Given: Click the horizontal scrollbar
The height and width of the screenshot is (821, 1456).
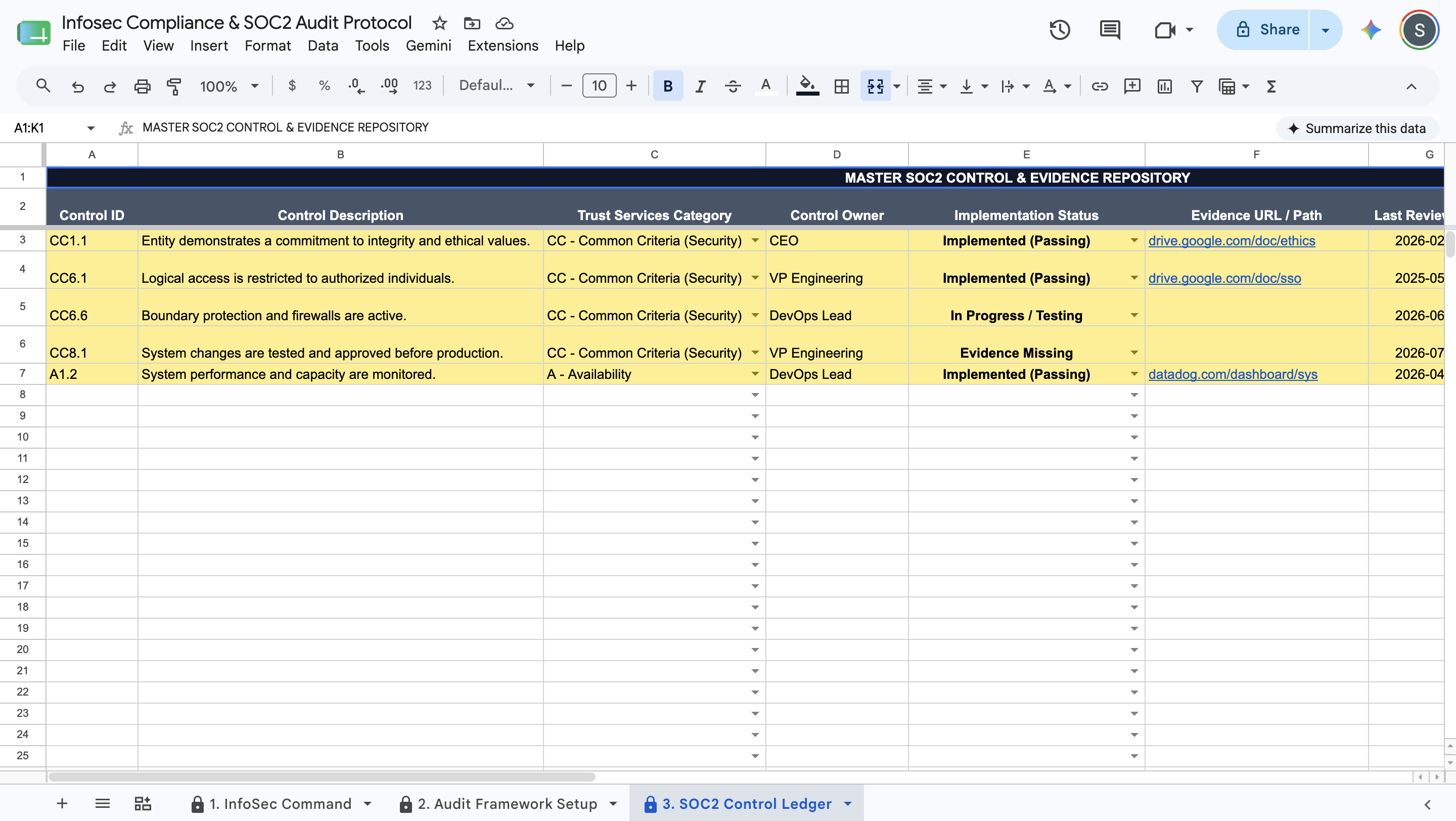Looking at the screenshot, I should click(321, 777).
